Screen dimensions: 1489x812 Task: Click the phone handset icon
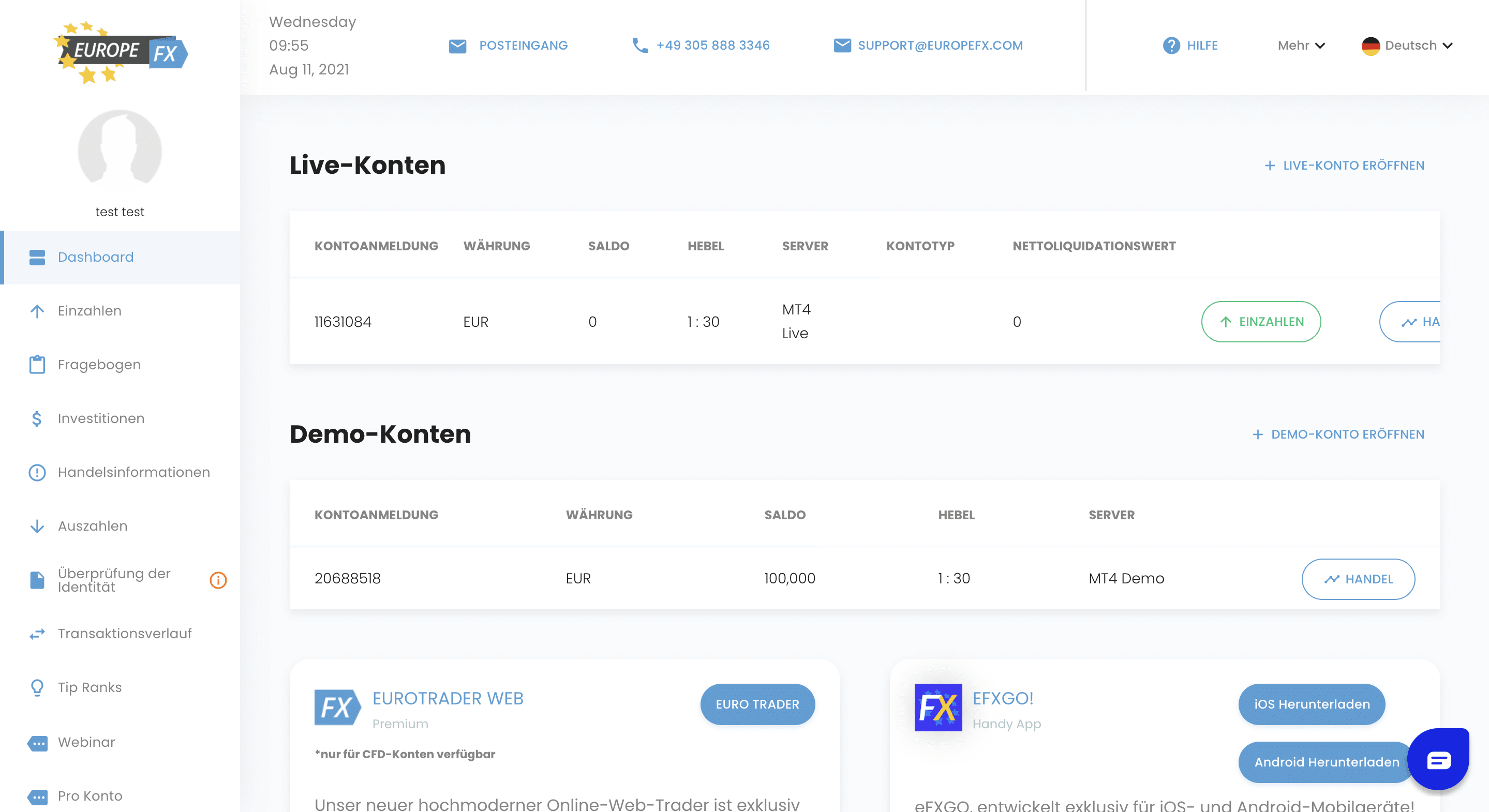(640, 45)
